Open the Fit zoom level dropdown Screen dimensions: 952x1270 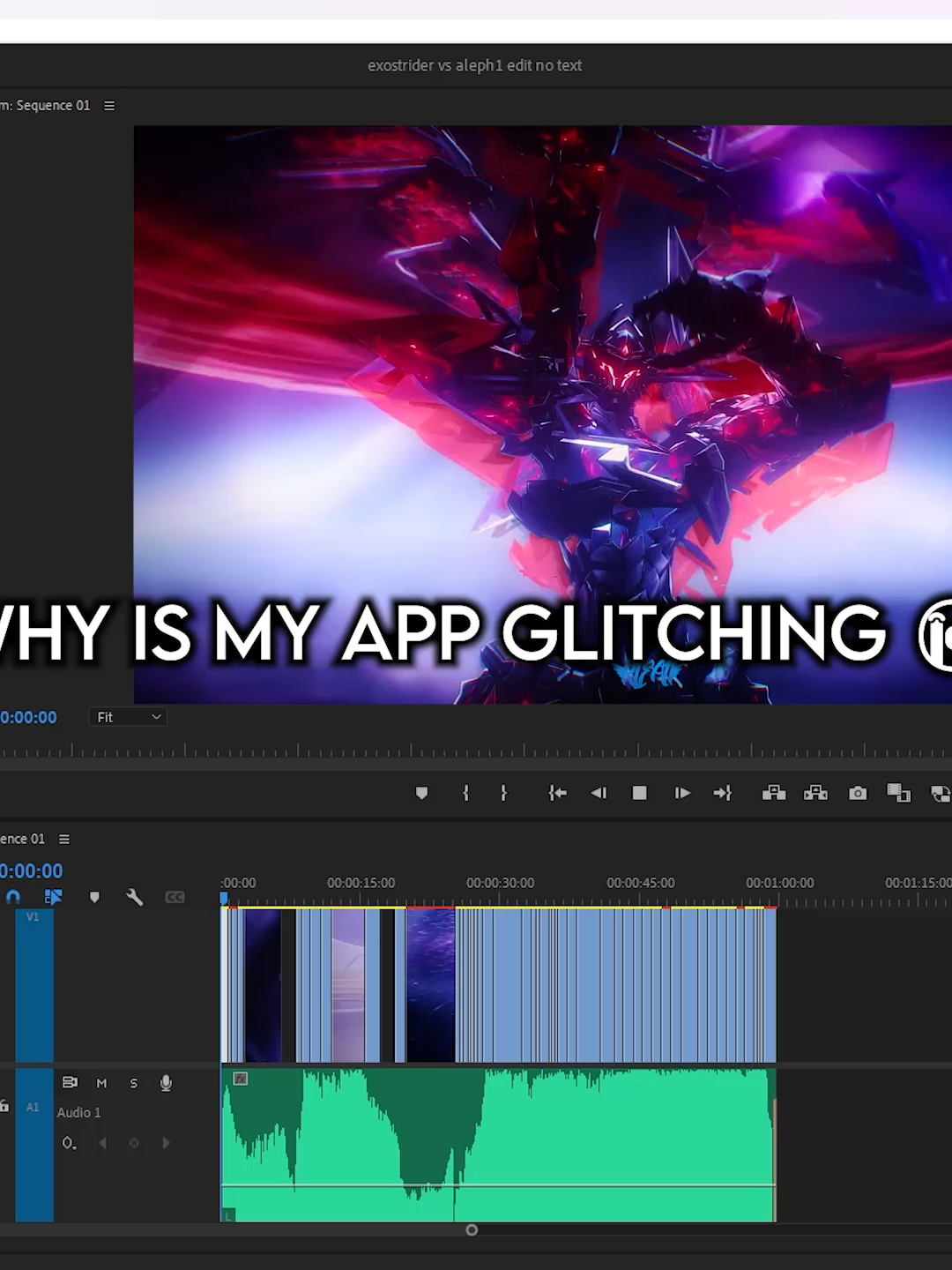128,717
